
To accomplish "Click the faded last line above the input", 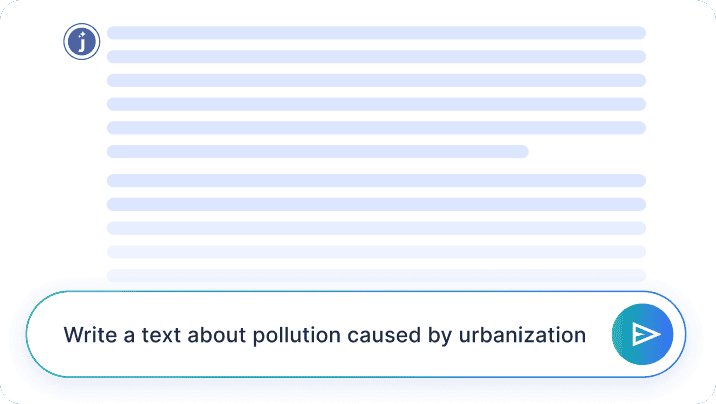I will [376, 274].
